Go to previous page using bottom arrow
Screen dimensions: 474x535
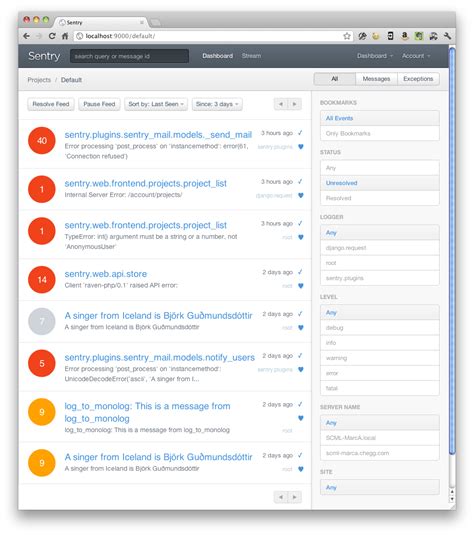coord(281,497)
